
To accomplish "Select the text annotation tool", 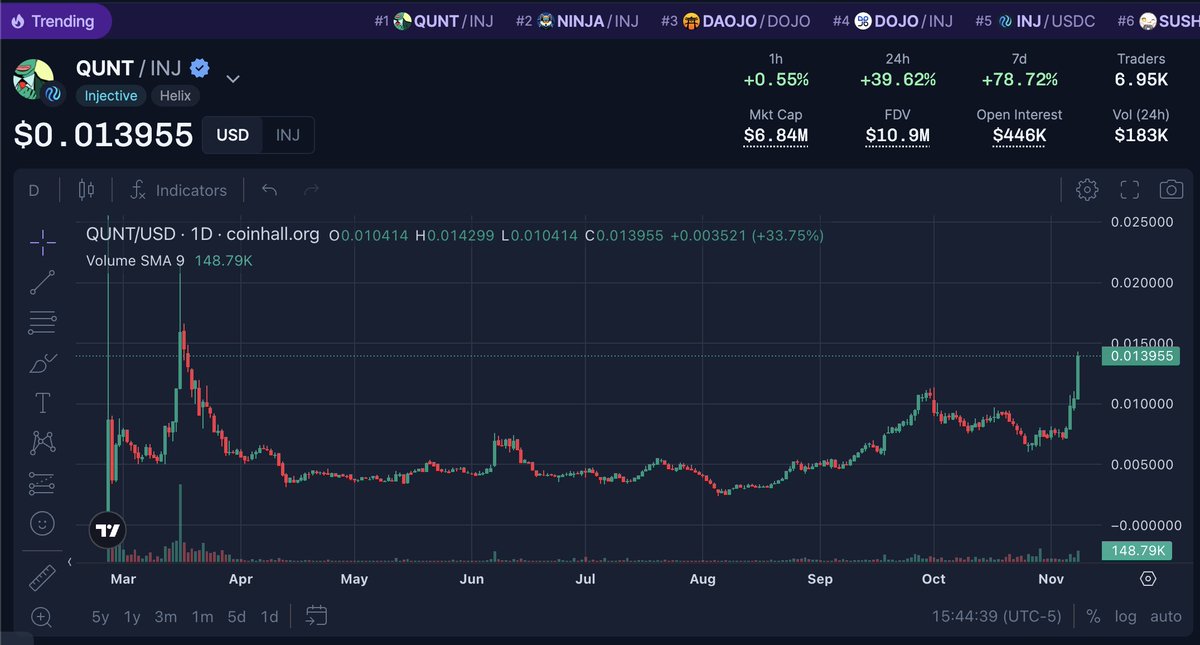I will click(x=42, y=403).
